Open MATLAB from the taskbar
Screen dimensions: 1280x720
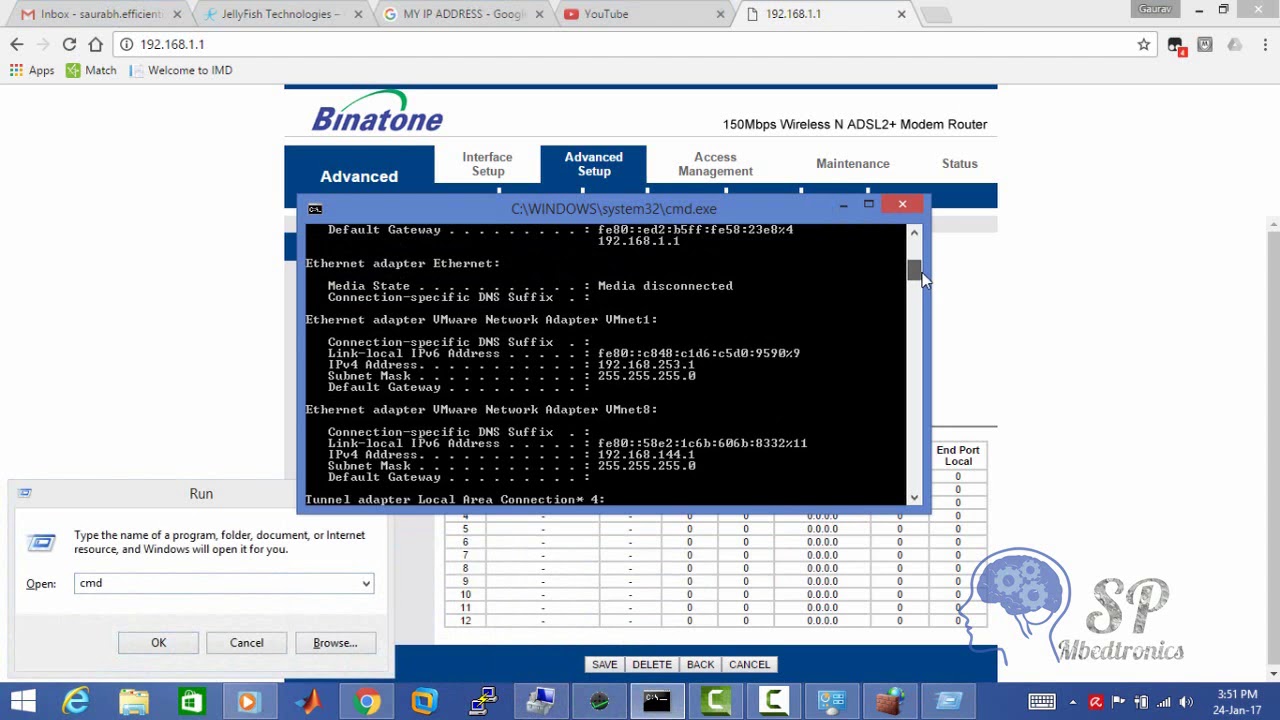(x=308, y=701)
